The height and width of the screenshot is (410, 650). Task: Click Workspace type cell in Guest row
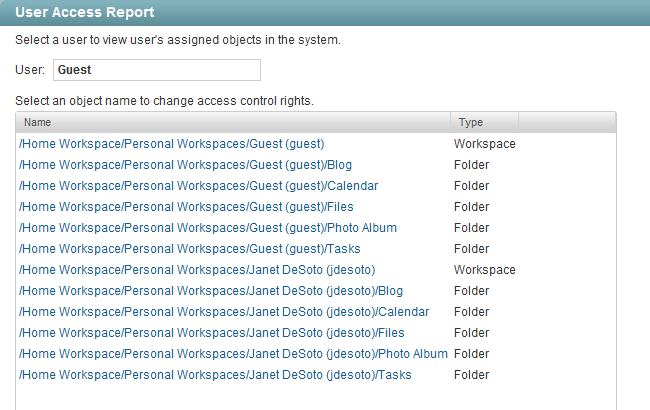485,144
